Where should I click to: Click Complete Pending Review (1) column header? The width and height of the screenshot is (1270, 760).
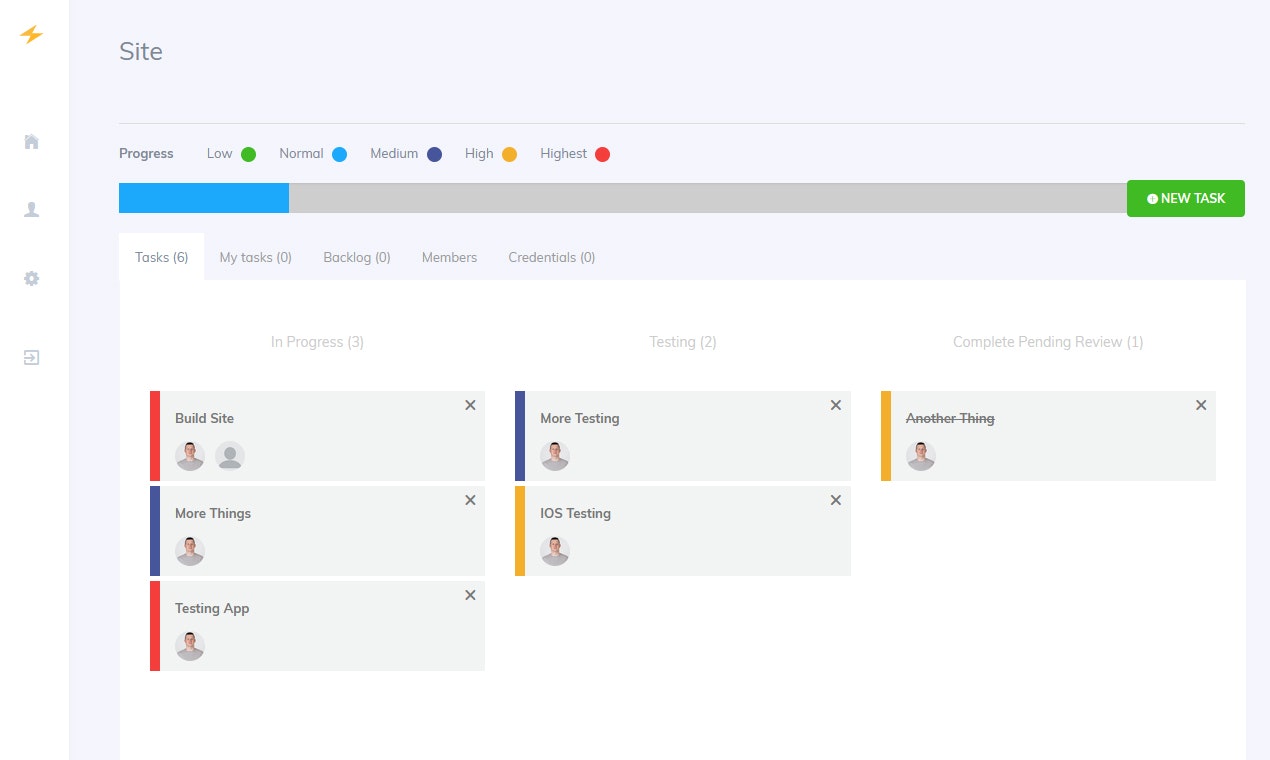[1048, 342]
